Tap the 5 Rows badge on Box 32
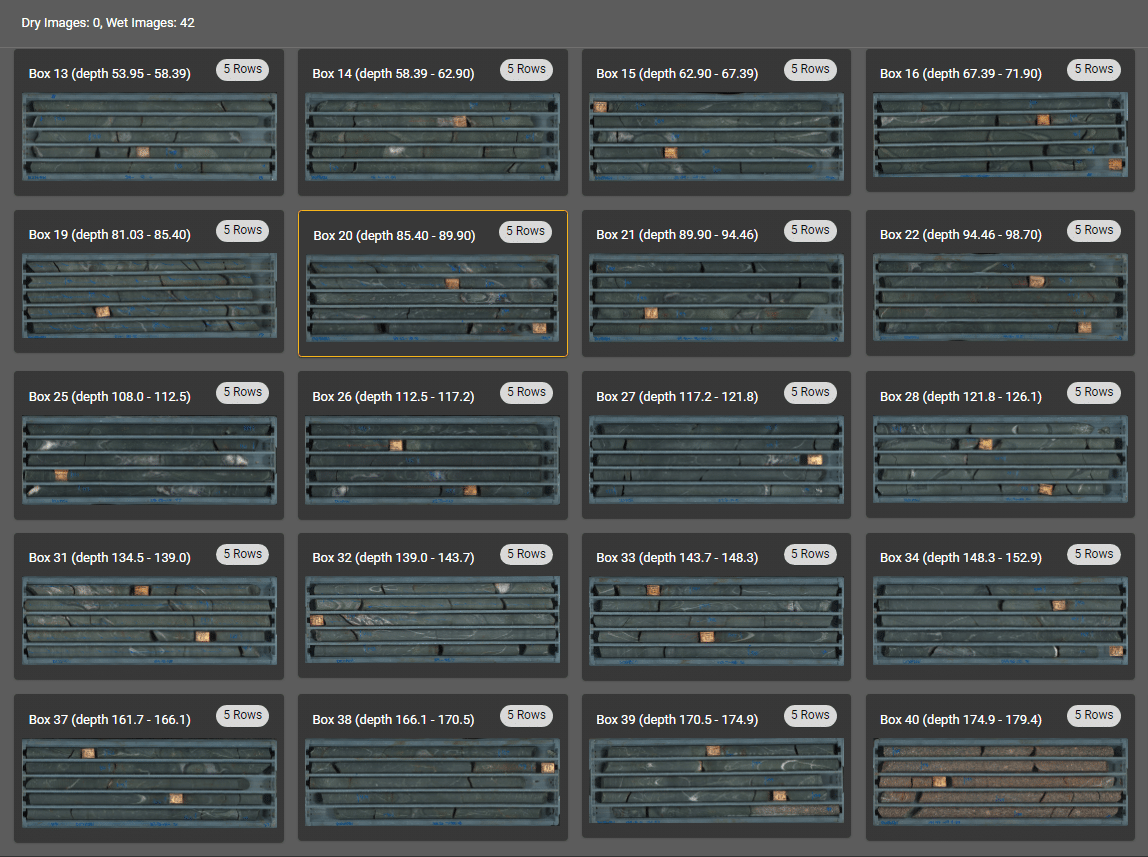The width and height of the screenshot is (1148, 857). coord(526,554)
